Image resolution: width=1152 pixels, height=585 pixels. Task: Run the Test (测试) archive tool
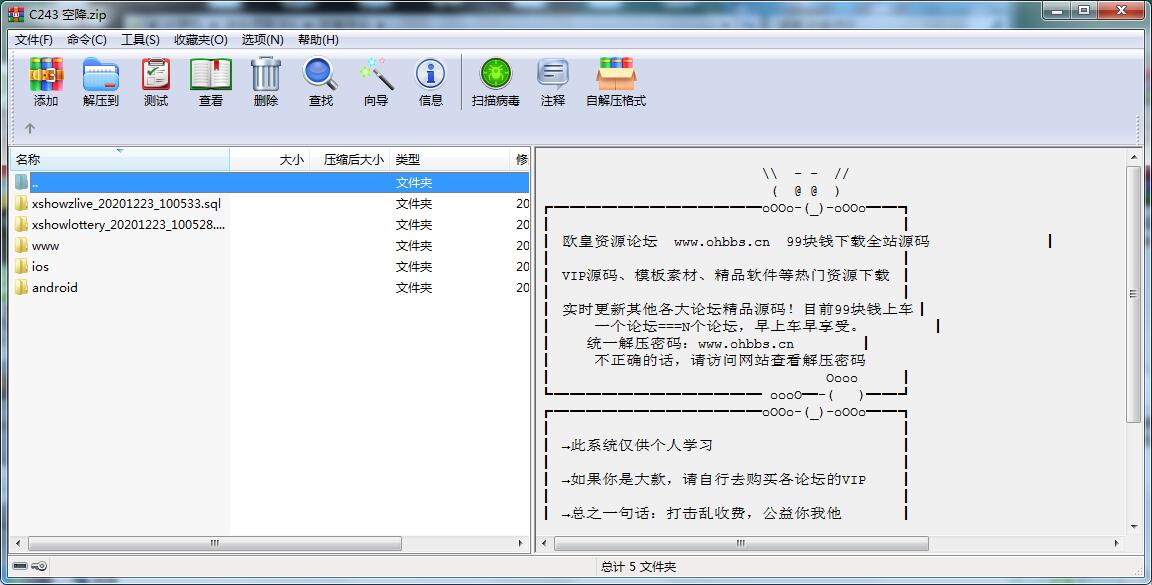click(x=156, y=82)
